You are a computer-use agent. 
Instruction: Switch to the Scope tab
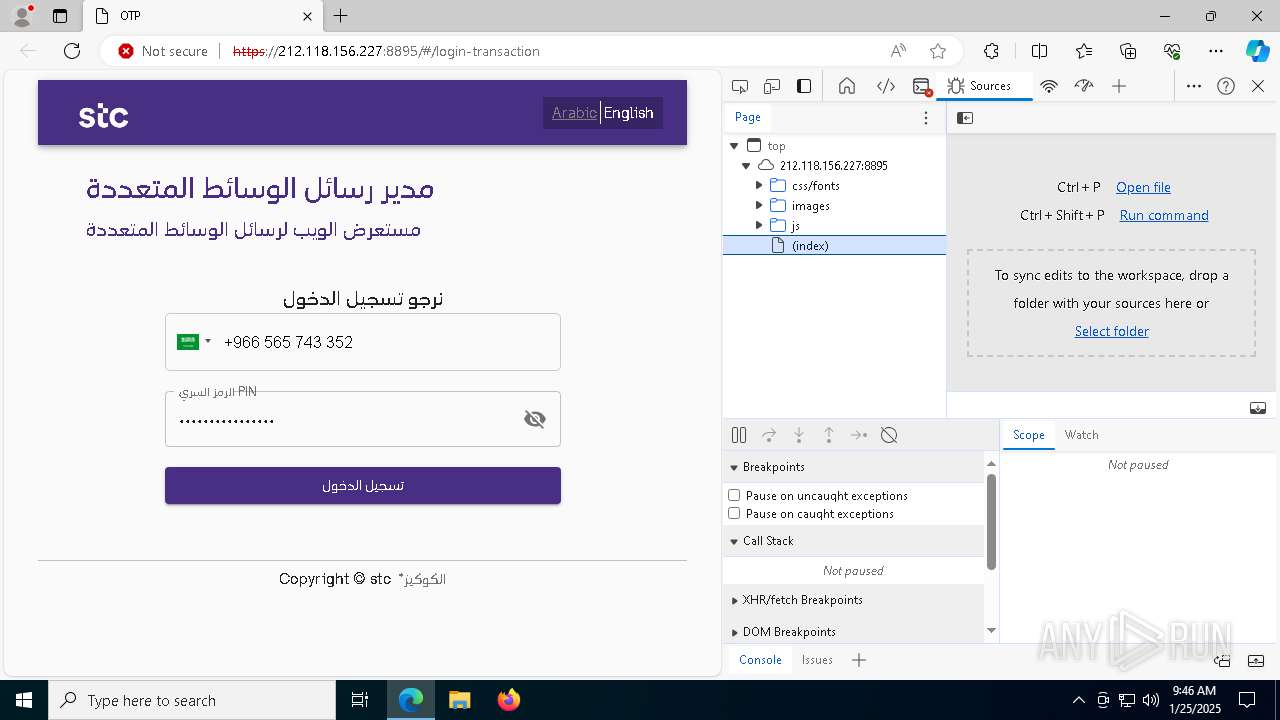[1028, 435]
